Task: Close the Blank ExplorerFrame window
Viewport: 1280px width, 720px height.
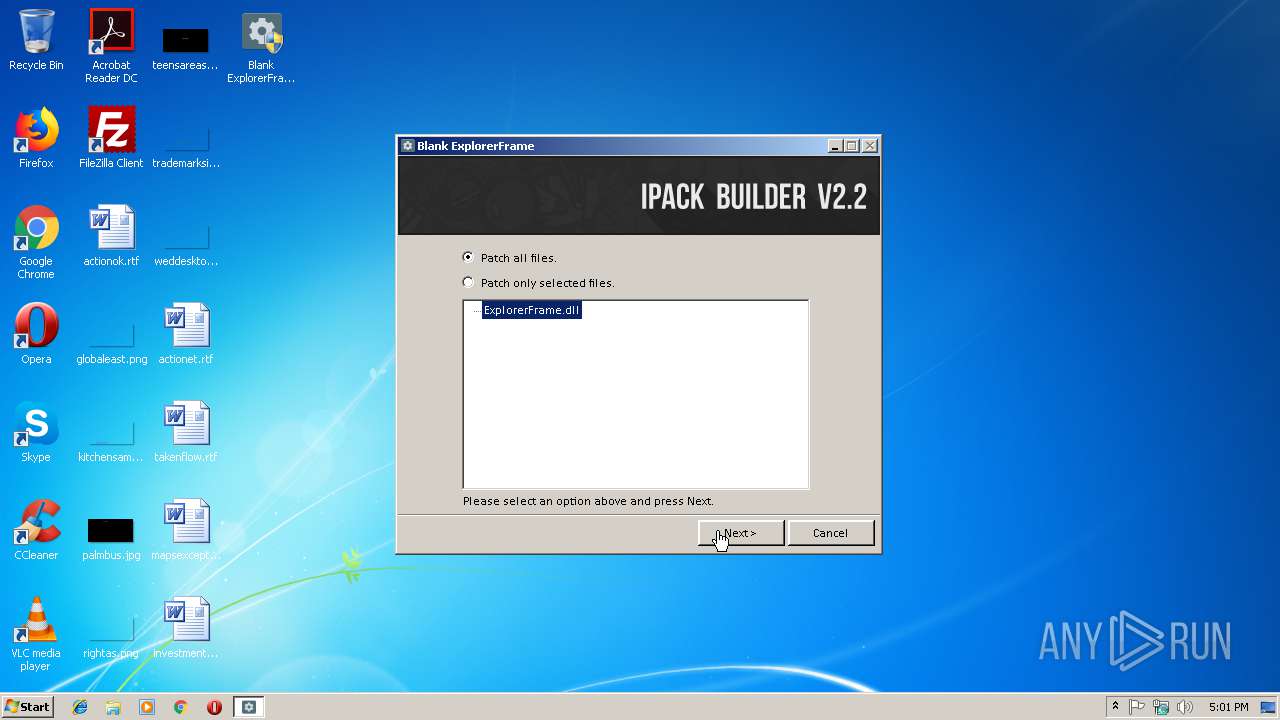Action: (870, 146)
